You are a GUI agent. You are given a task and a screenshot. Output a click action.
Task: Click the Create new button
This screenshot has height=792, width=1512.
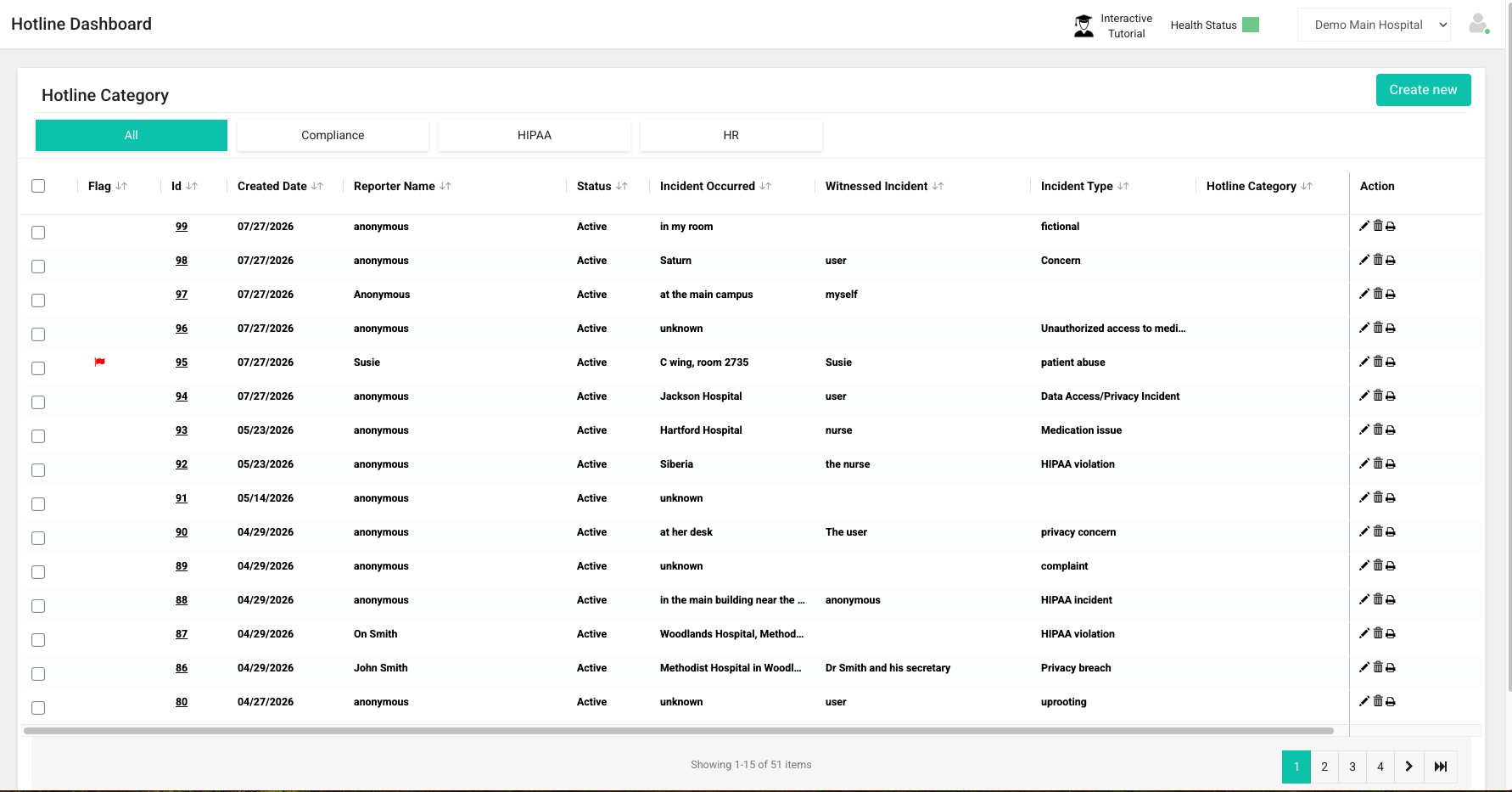click(x=1423, y=90)
